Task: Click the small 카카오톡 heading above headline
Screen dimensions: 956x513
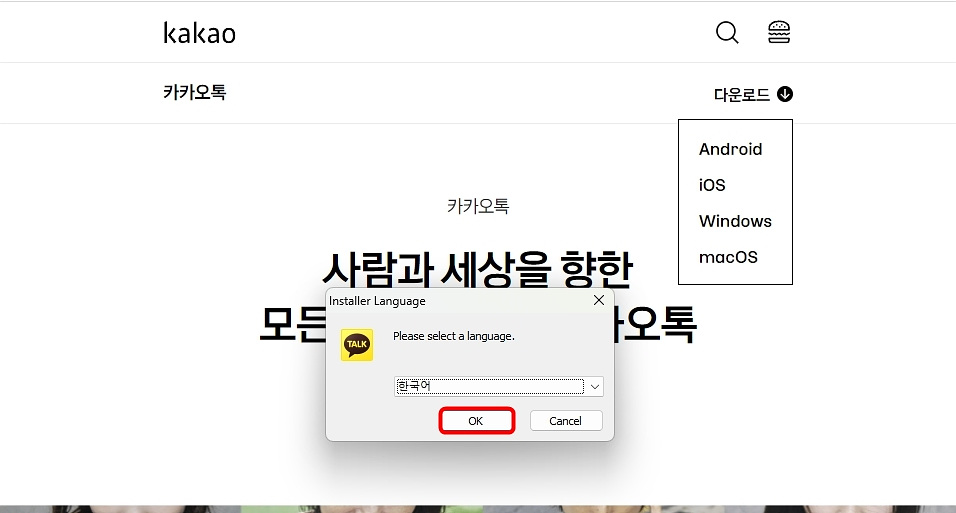Action: (478, 206)
